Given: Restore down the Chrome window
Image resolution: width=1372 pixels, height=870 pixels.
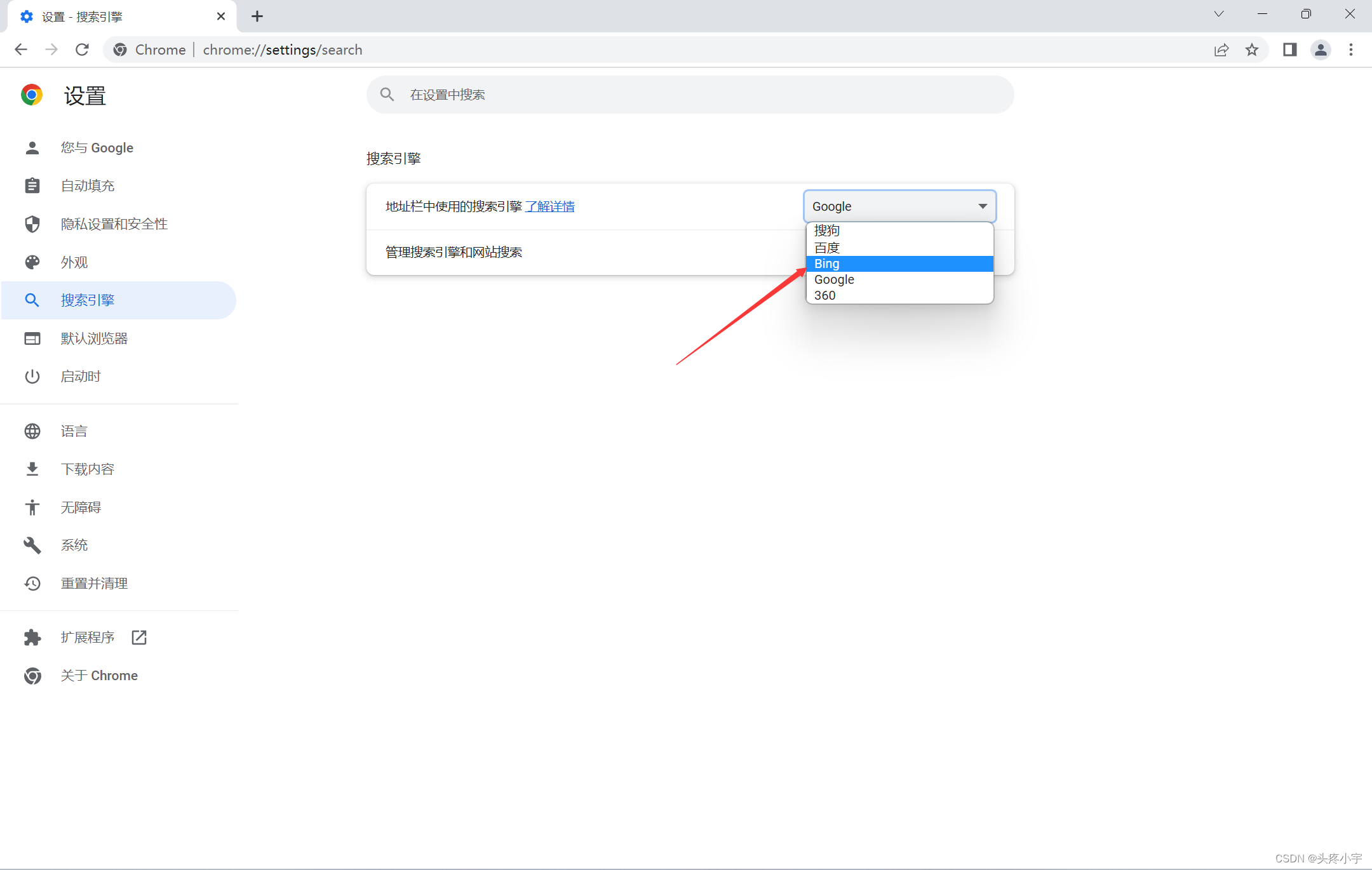Looking at the screenshot, I should (x=1306, y=14).
